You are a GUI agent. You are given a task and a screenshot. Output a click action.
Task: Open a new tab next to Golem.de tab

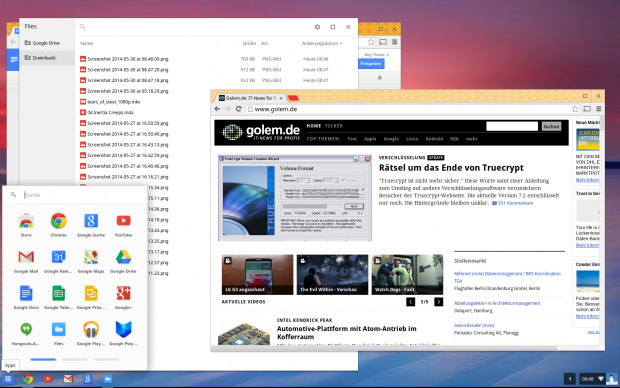tap(293, 98)
